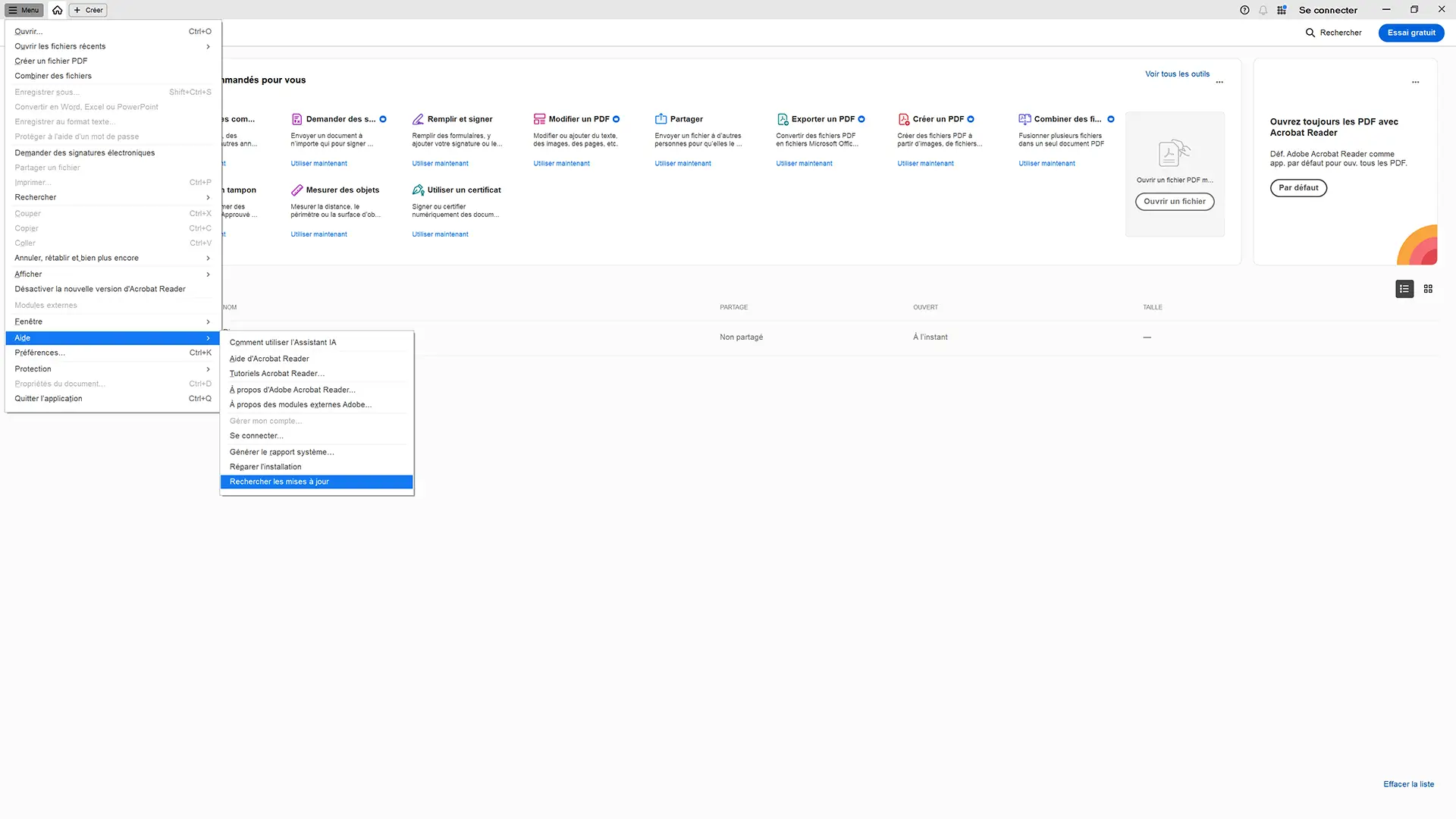
Task: Click the Ouvrir un fichier button
Action: 1175,202
